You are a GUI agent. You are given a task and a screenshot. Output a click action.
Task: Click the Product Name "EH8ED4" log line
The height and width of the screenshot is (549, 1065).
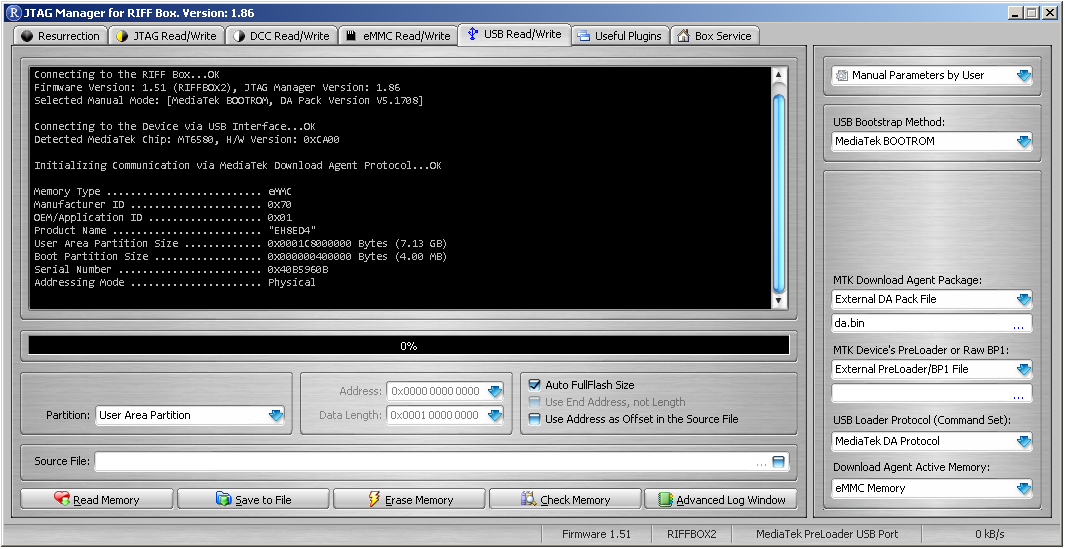(175, 230)
